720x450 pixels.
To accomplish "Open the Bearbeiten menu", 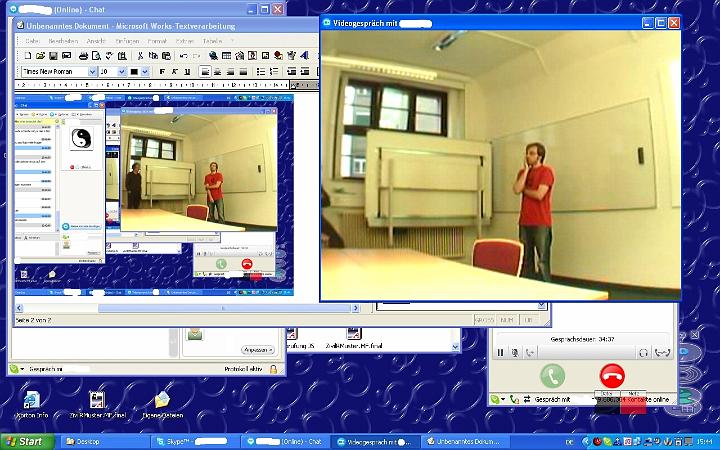I will (x=63, y=41).
